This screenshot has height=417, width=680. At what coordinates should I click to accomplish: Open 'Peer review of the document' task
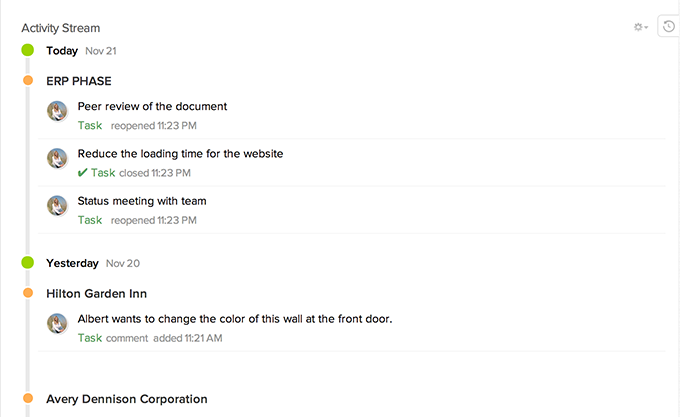[152, 106]
